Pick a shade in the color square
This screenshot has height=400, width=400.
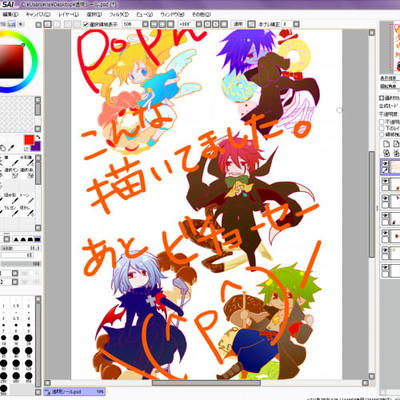click(x=11, y=62)
